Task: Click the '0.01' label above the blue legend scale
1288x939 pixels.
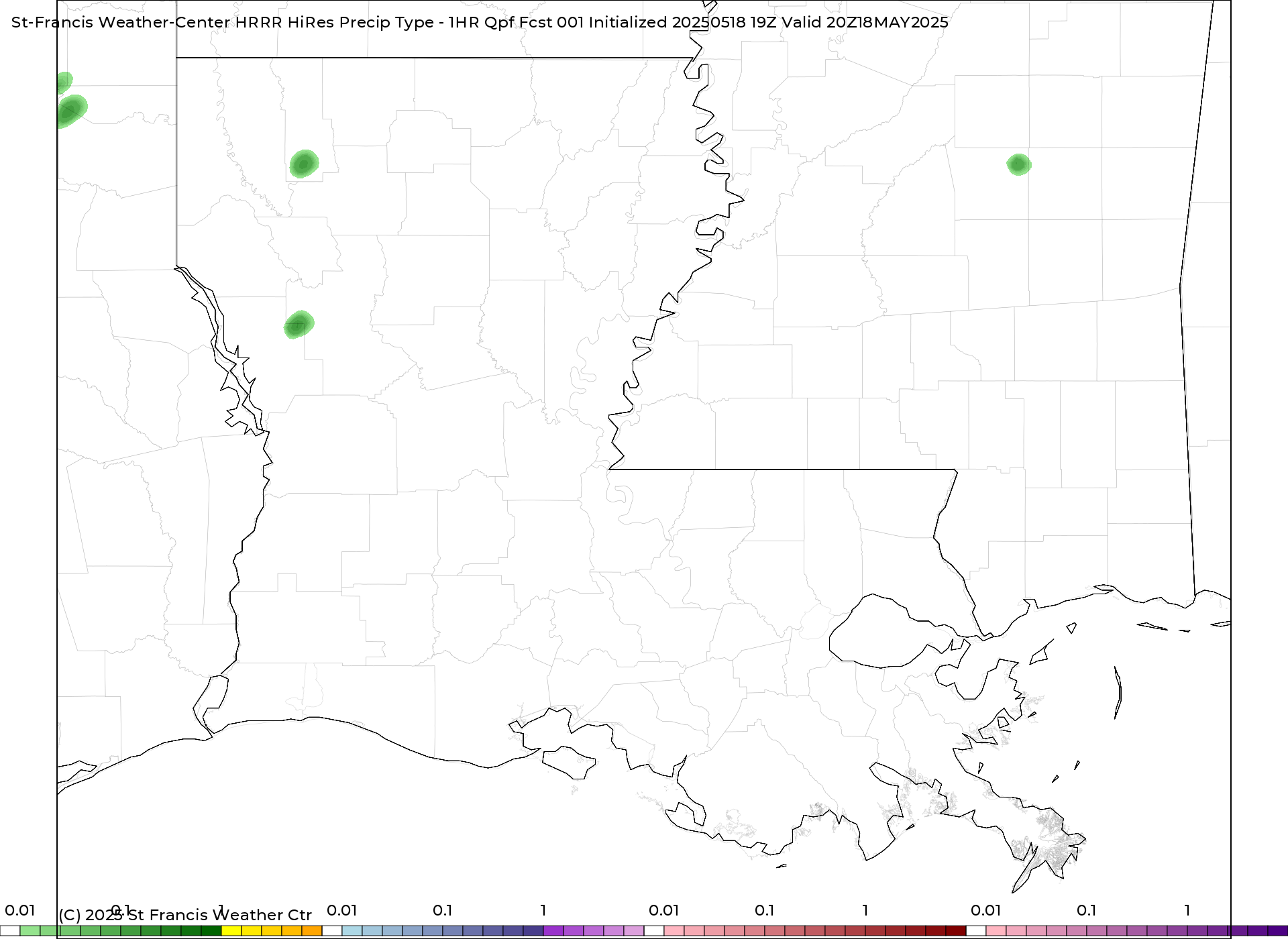Action: 341,910
